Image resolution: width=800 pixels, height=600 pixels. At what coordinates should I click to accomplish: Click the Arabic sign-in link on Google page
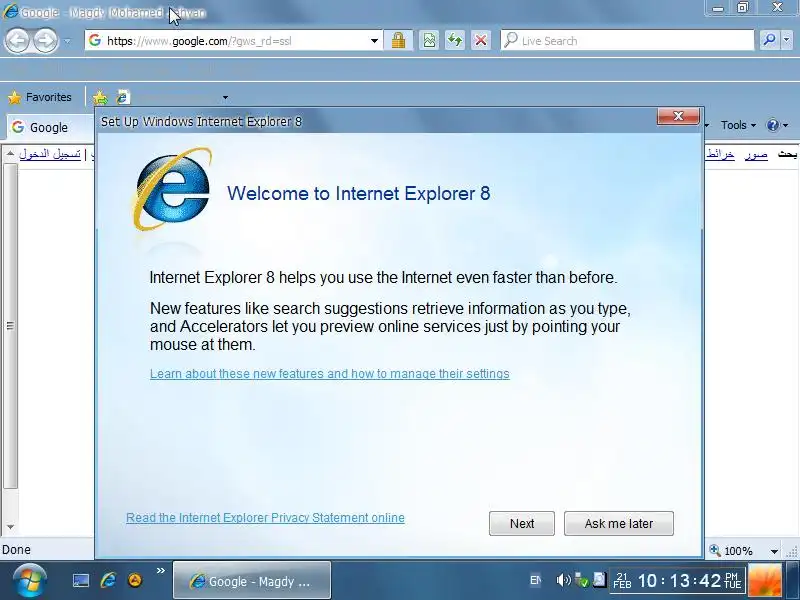tap(49, 154)
